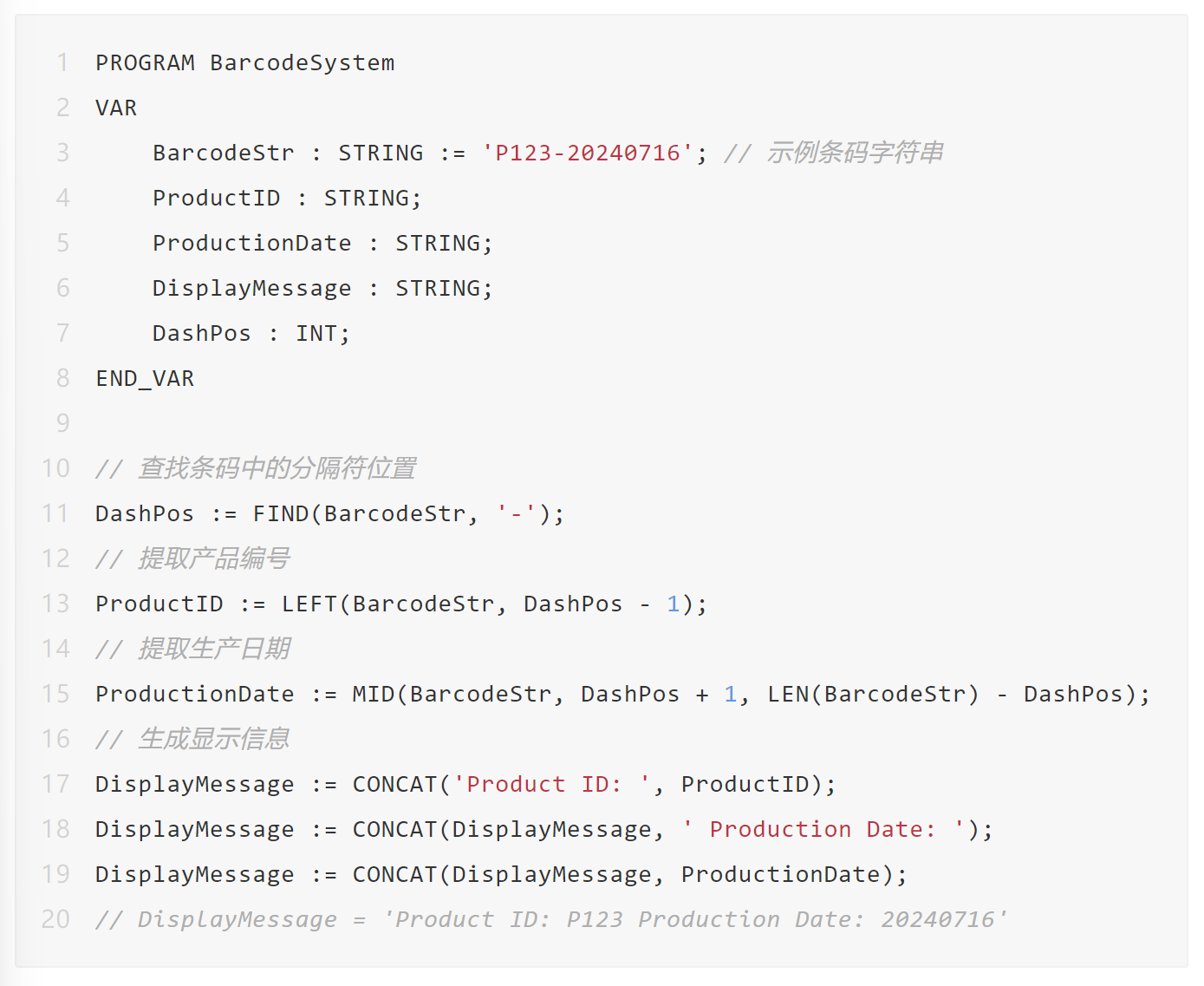Click line number 1 in the gutter
This screenshot has width=1204, height=986.
click(x=62, y=62)
